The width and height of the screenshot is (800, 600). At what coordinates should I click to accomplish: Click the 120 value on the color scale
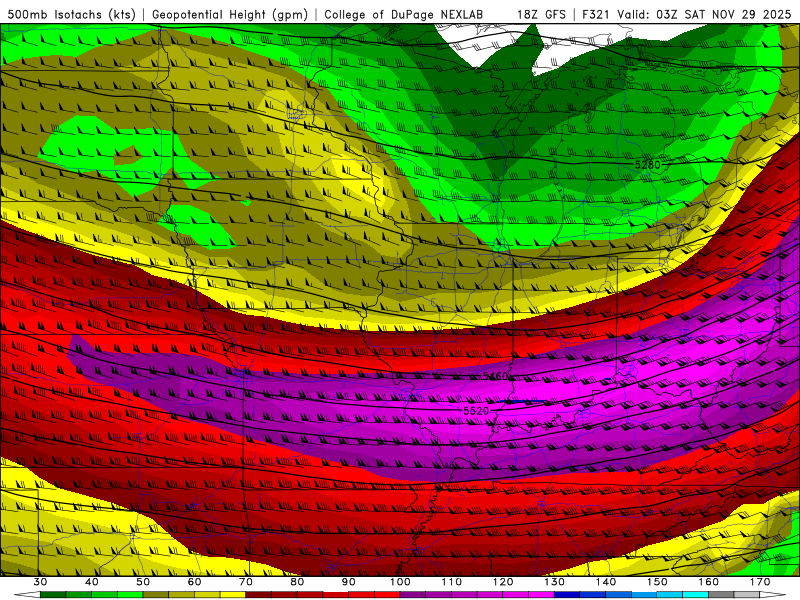(x=503, y=582)
